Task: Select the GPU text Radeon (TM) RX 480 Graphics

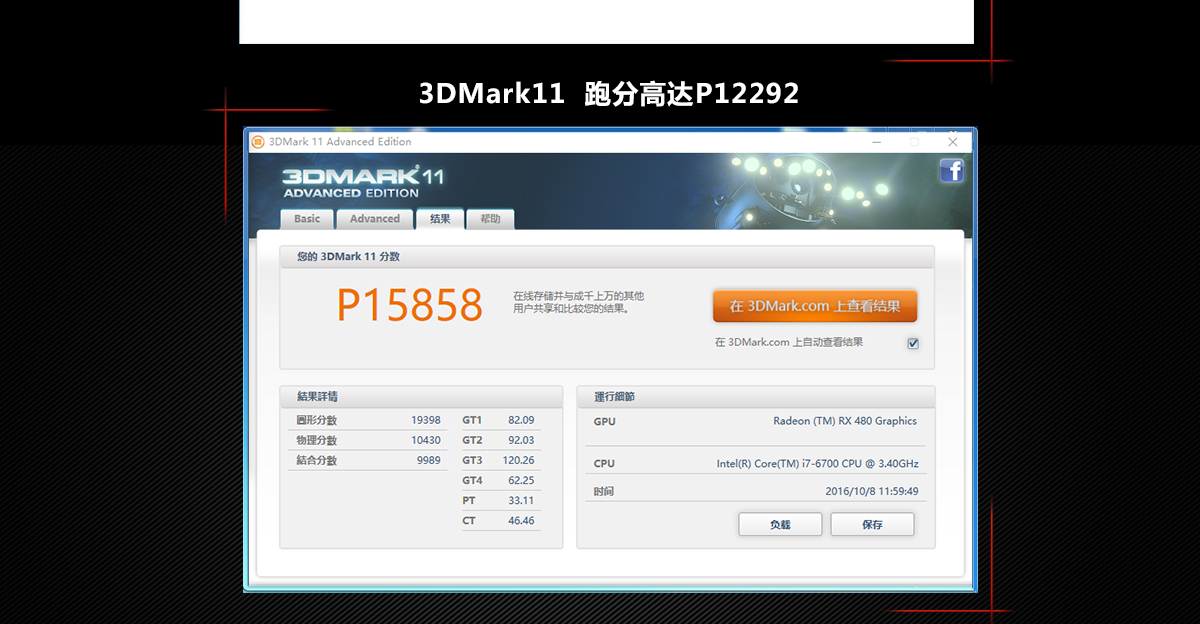Action: point(845,421)
